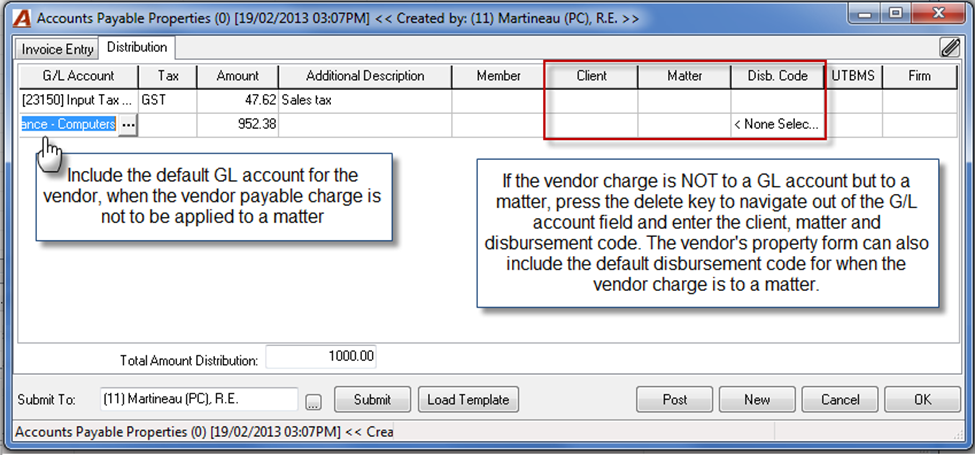The width and height of the screenshot is (975, 455).
Task: Click the New button
Action: pos(757,400)
